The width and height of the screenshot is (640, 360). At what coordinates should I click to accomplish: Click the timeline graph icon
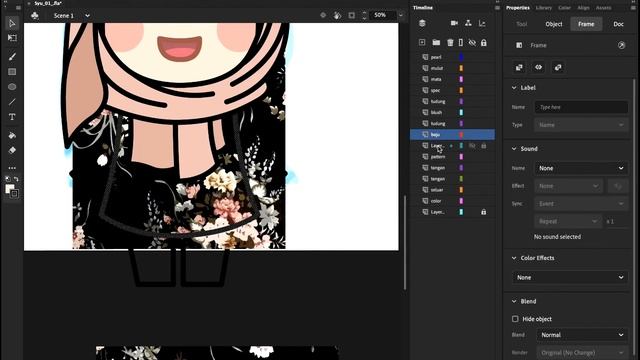[482, 23]
